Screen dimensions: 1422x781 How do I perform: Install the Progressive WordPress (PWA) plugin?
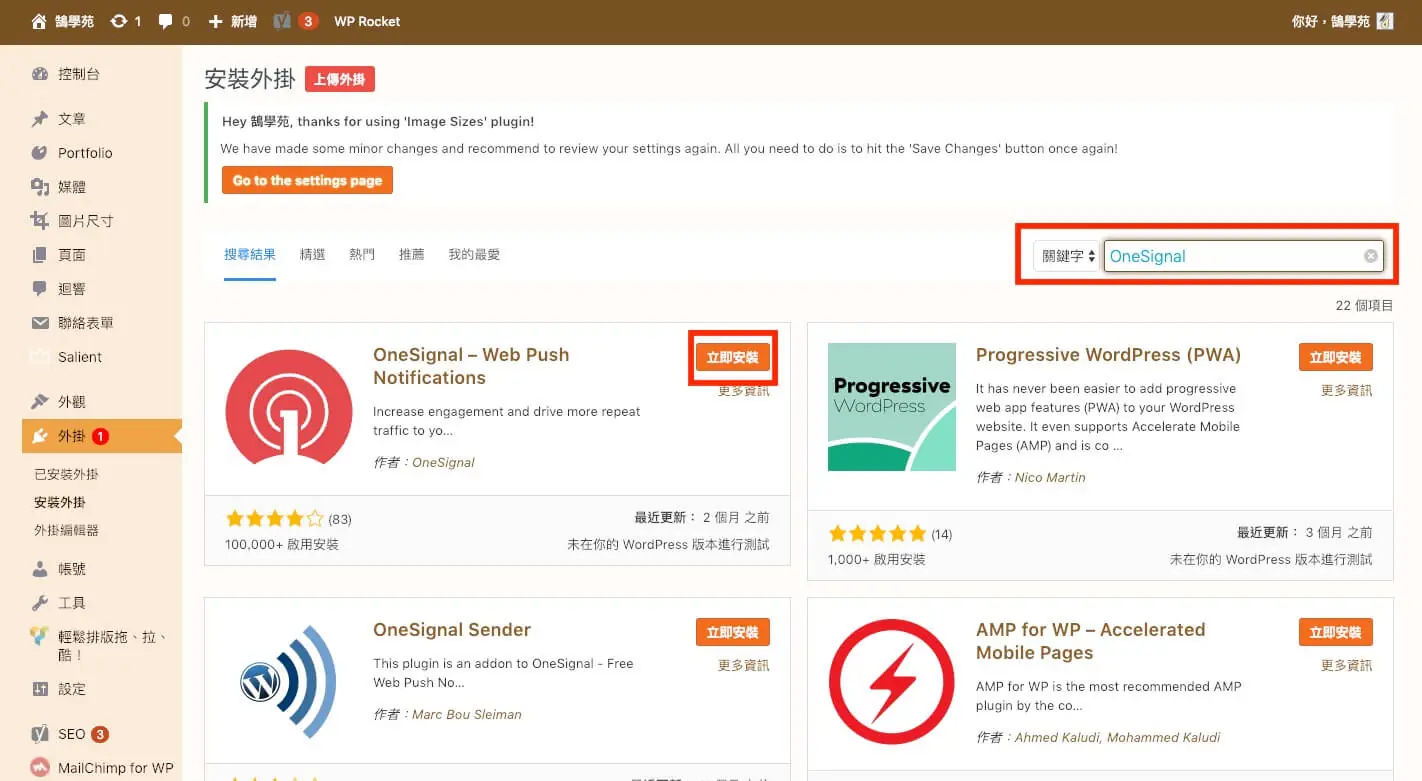(x=1336, y=357)
